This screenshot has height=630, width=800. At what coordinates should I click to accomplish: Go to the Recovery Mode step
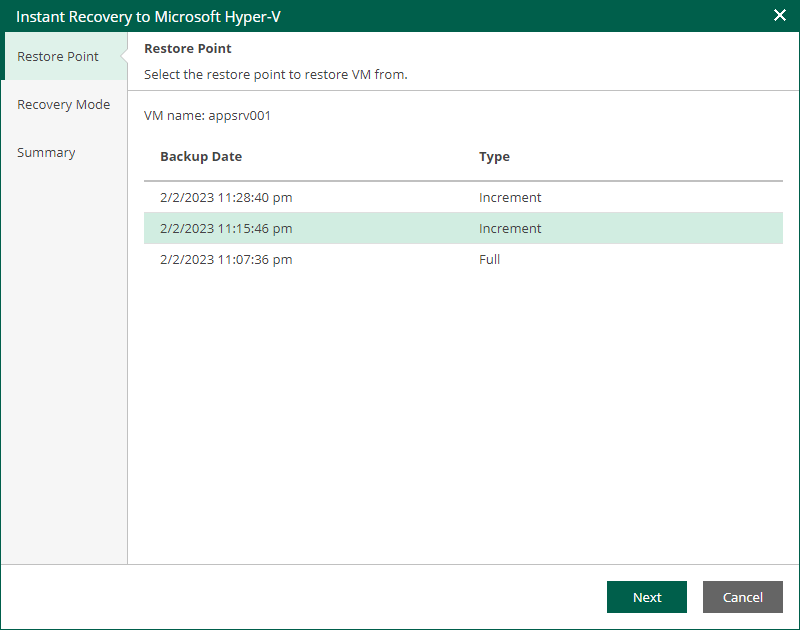click(64, 104)
